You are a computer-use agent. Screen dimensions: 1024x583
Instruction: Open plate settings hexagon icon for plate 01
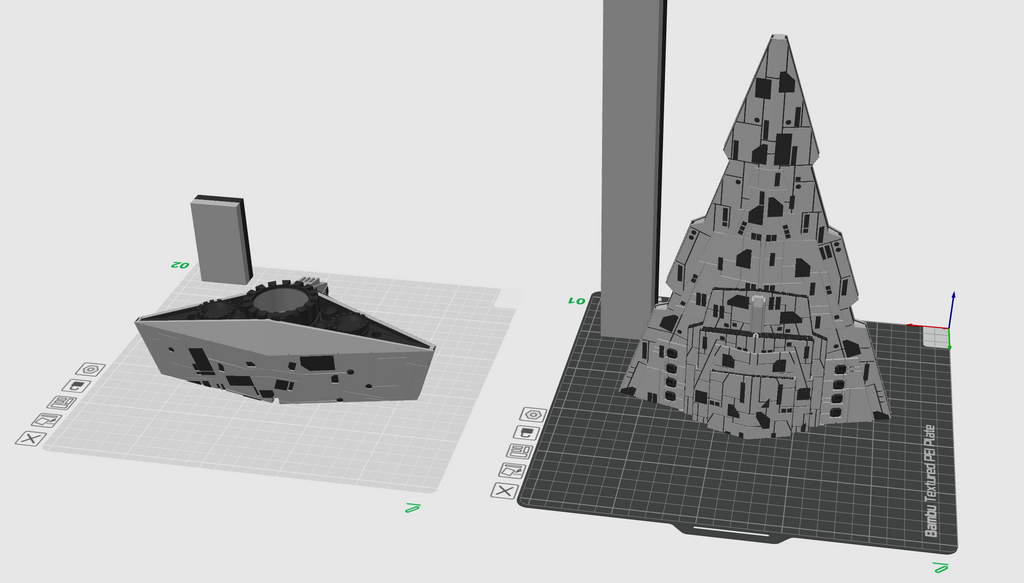[533, 414]
